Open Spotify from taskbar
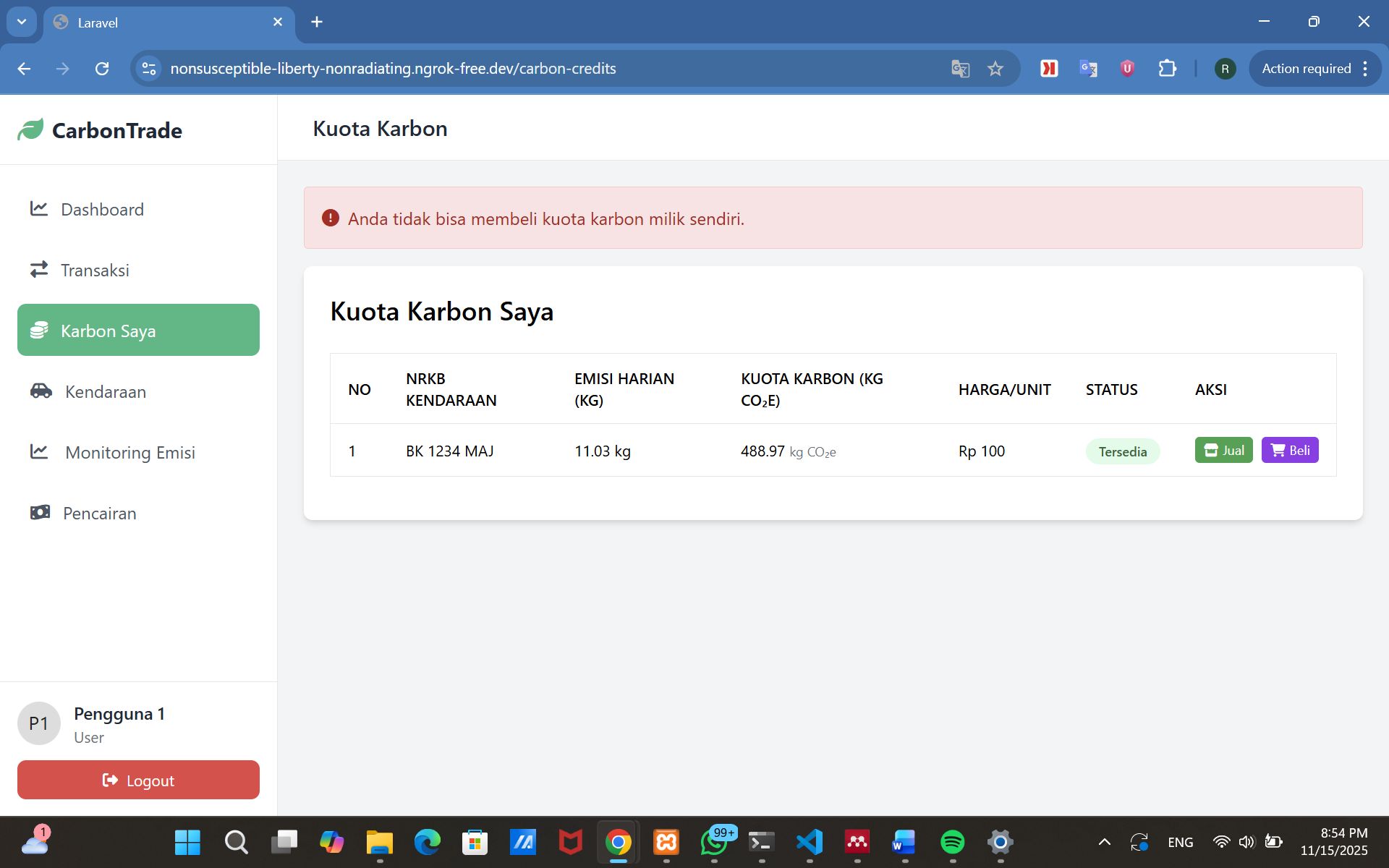1389x868 pixels. coord(953,842)
